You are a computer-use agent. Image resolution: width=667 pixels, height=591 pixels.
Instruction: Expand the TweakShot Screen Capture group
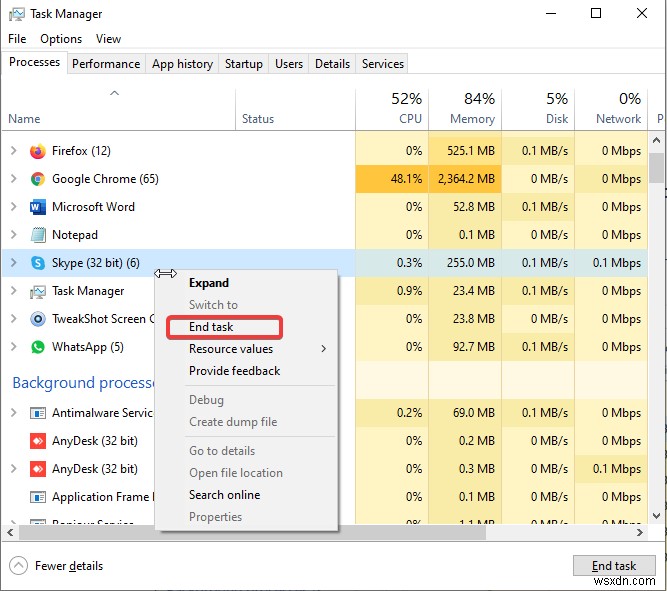(13, 319)
